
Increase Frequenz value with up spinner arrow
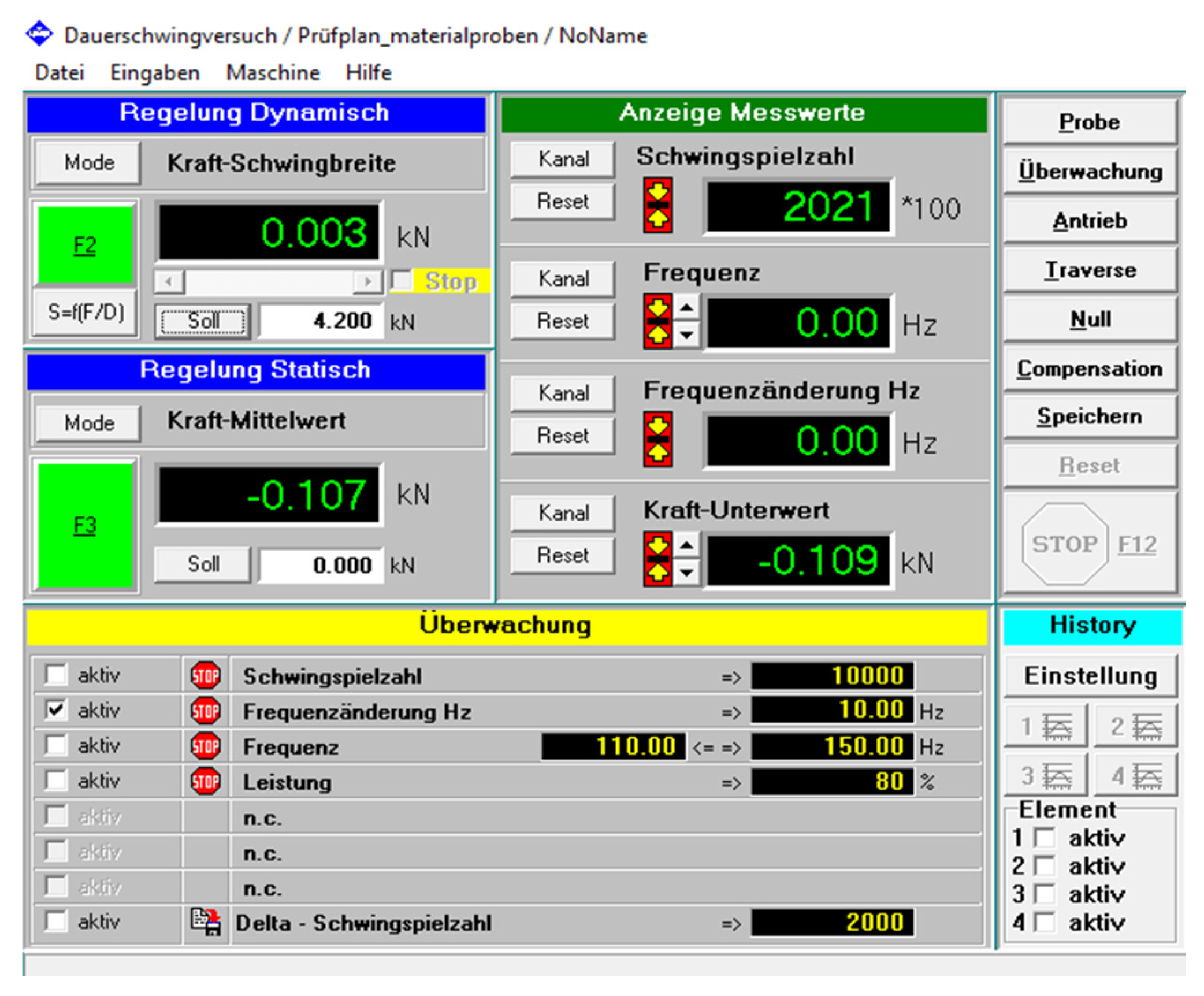point(686,308)
